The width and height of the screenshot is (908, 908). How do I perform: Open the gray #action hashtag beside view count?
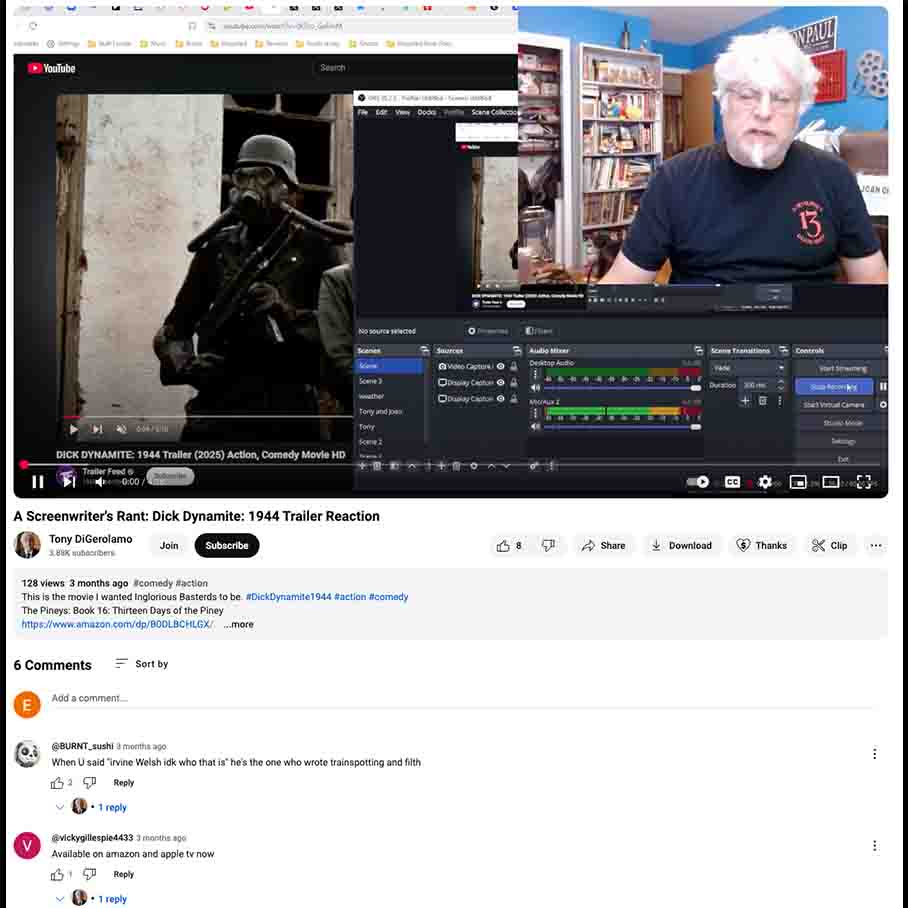pos(192,583)
